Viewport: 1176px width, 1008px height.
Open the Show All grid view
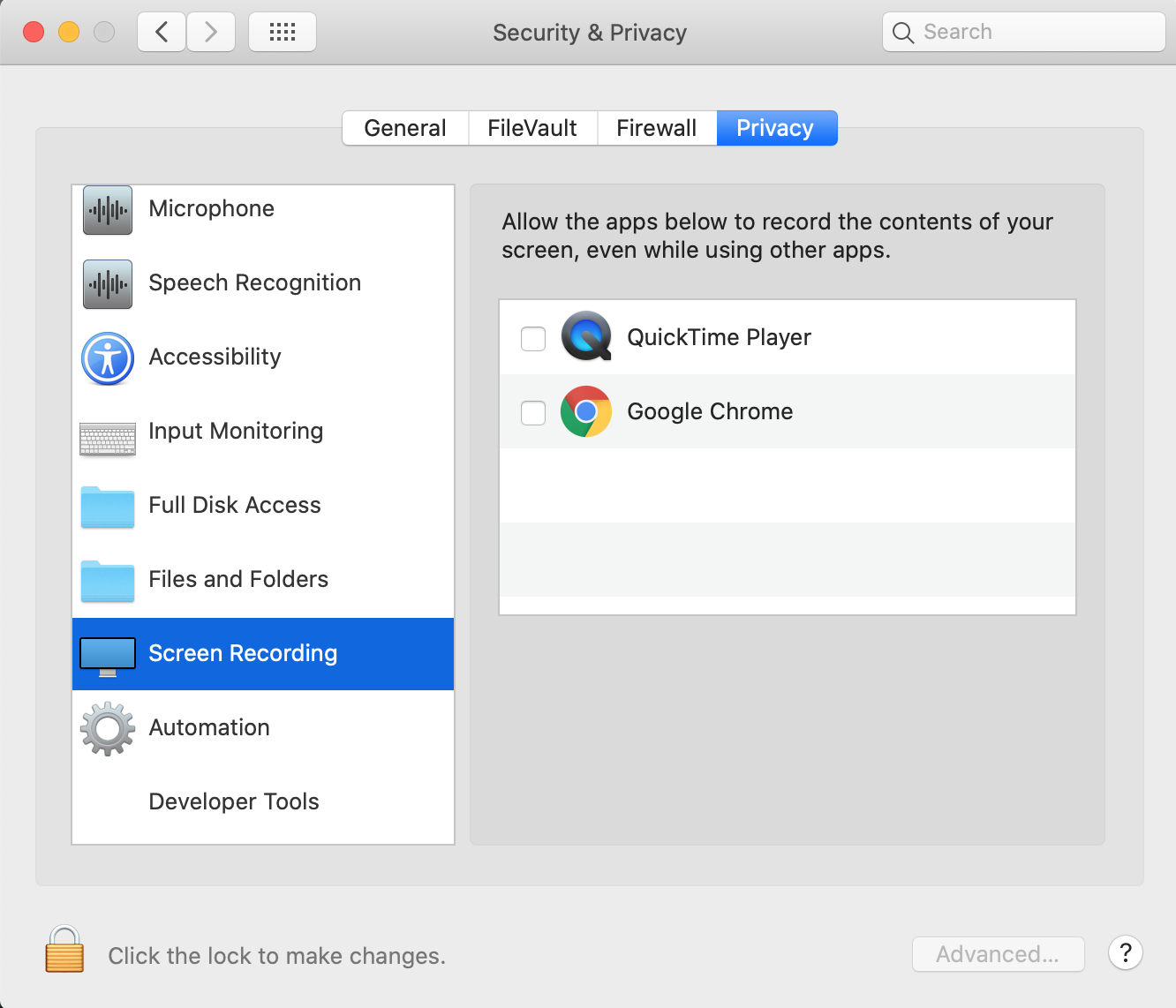click(x=282, y=31)
